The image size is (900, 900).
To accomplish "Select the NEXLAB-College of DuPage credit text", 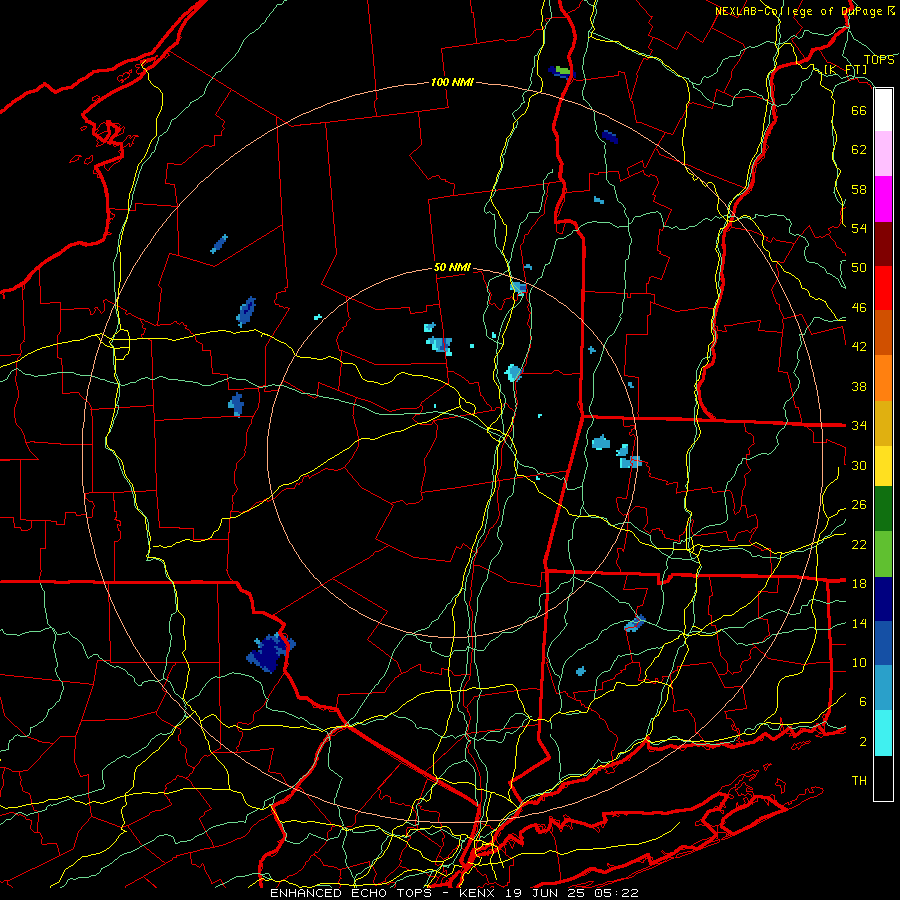I will pos(804,11).
